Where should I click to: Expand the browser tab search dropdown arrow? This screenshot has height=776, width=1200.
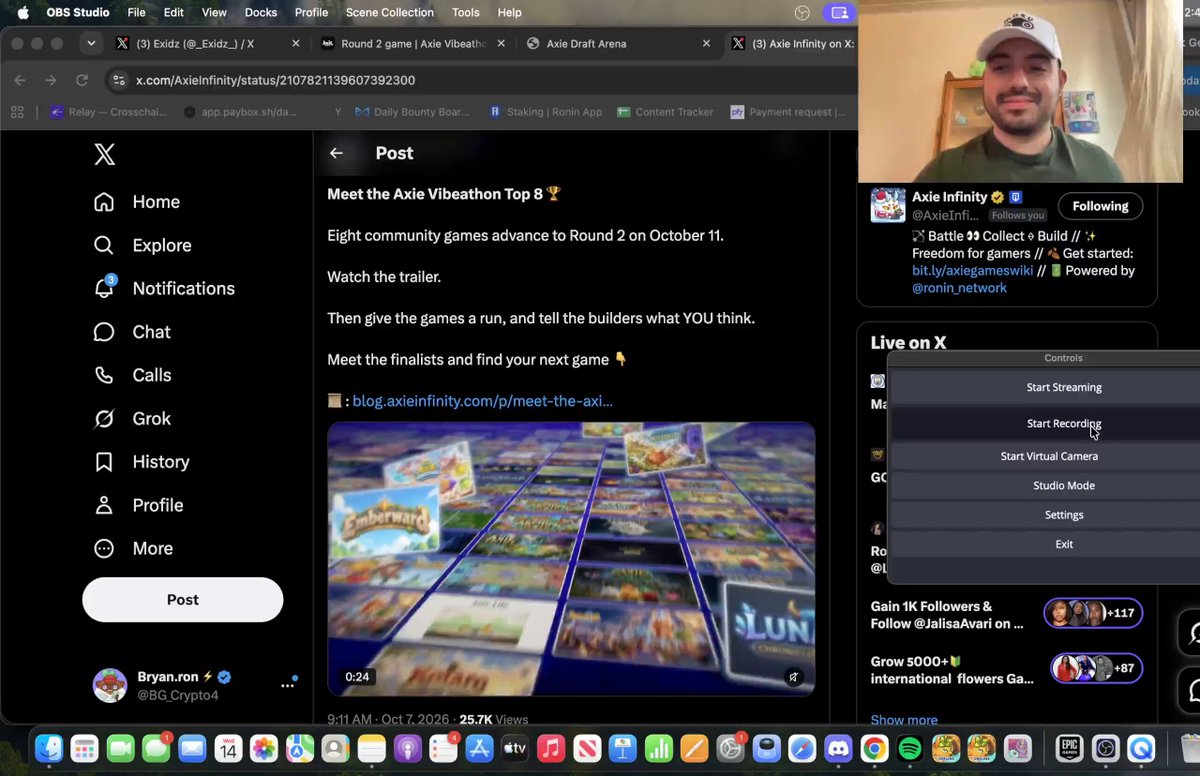pyautogui.click(x=91, y=43)
